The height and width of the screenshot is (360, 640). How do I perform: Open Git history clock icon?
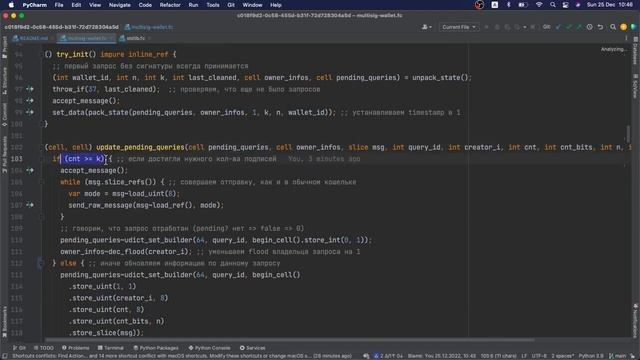click(x=589, y=27)
